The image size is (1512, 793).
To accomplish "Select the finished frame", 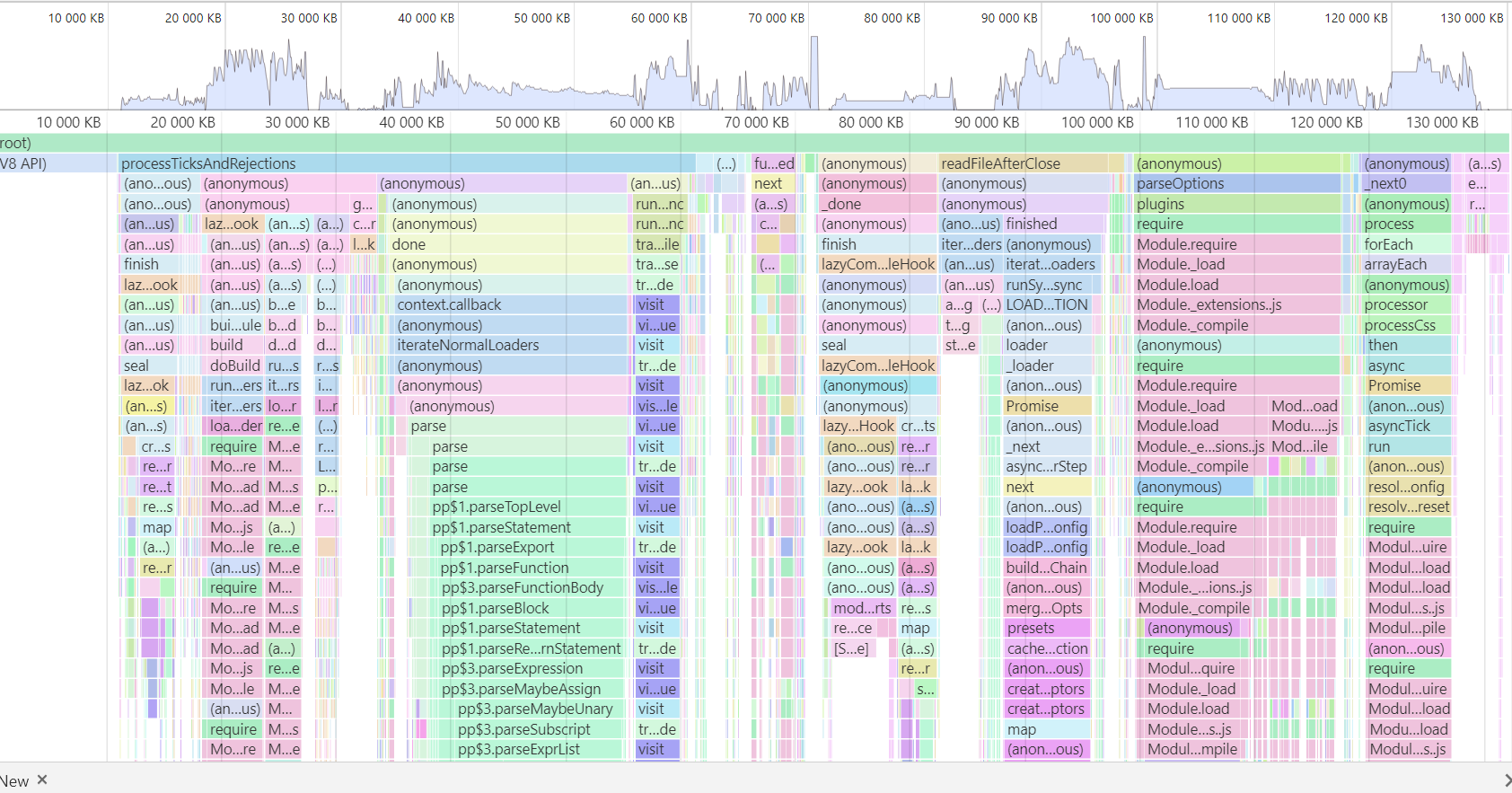I will pos(1054,224).
